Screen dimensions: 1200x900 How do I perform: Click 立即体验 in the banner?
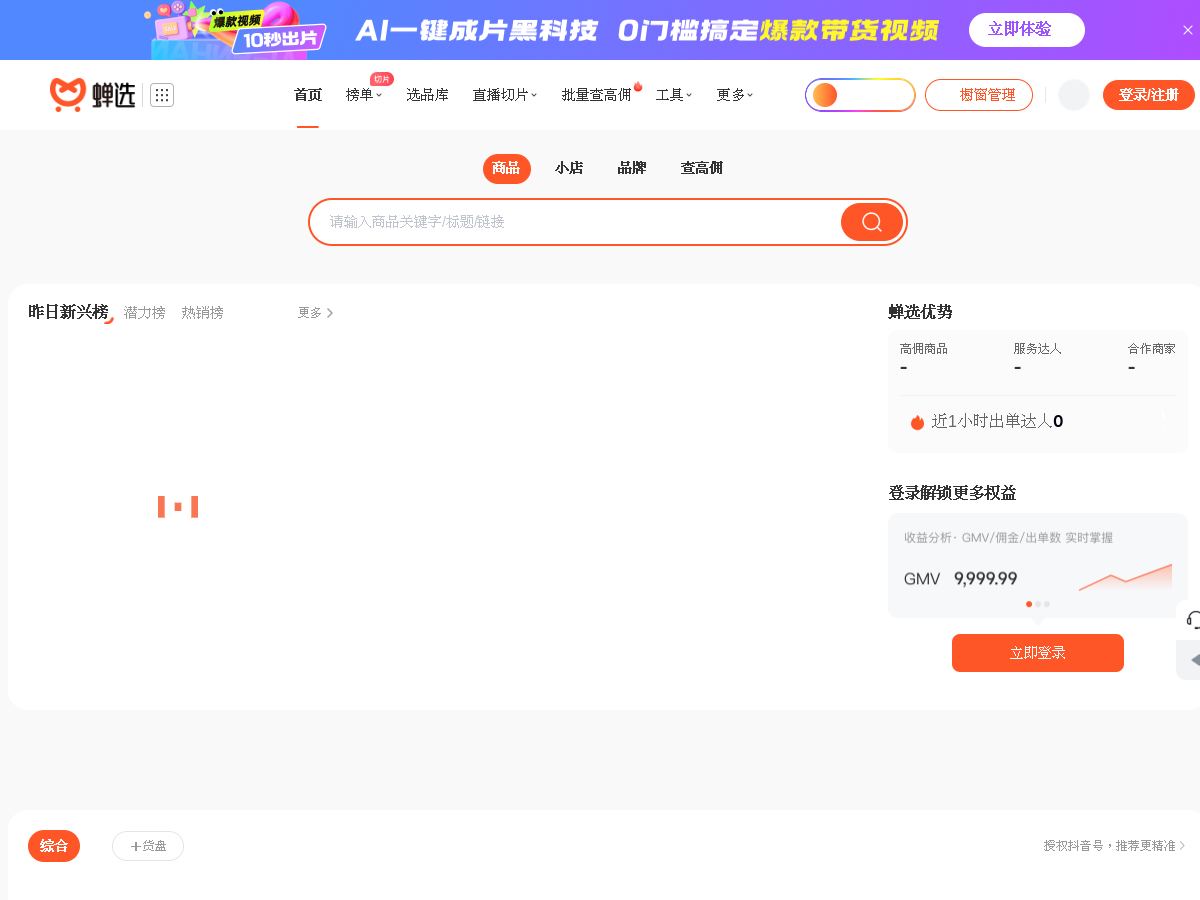(1027, 30)
